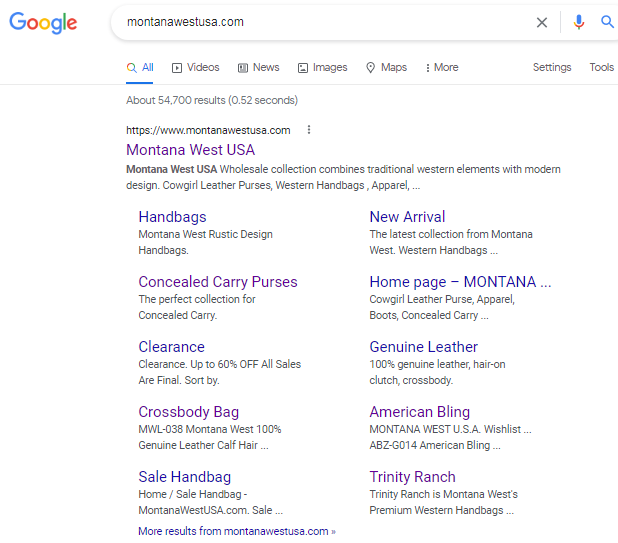This screenshot has width=618, height=543.
Task: Click the 'Trinity Ranch is Montana West's' description
Action: (x=443, y=502)
